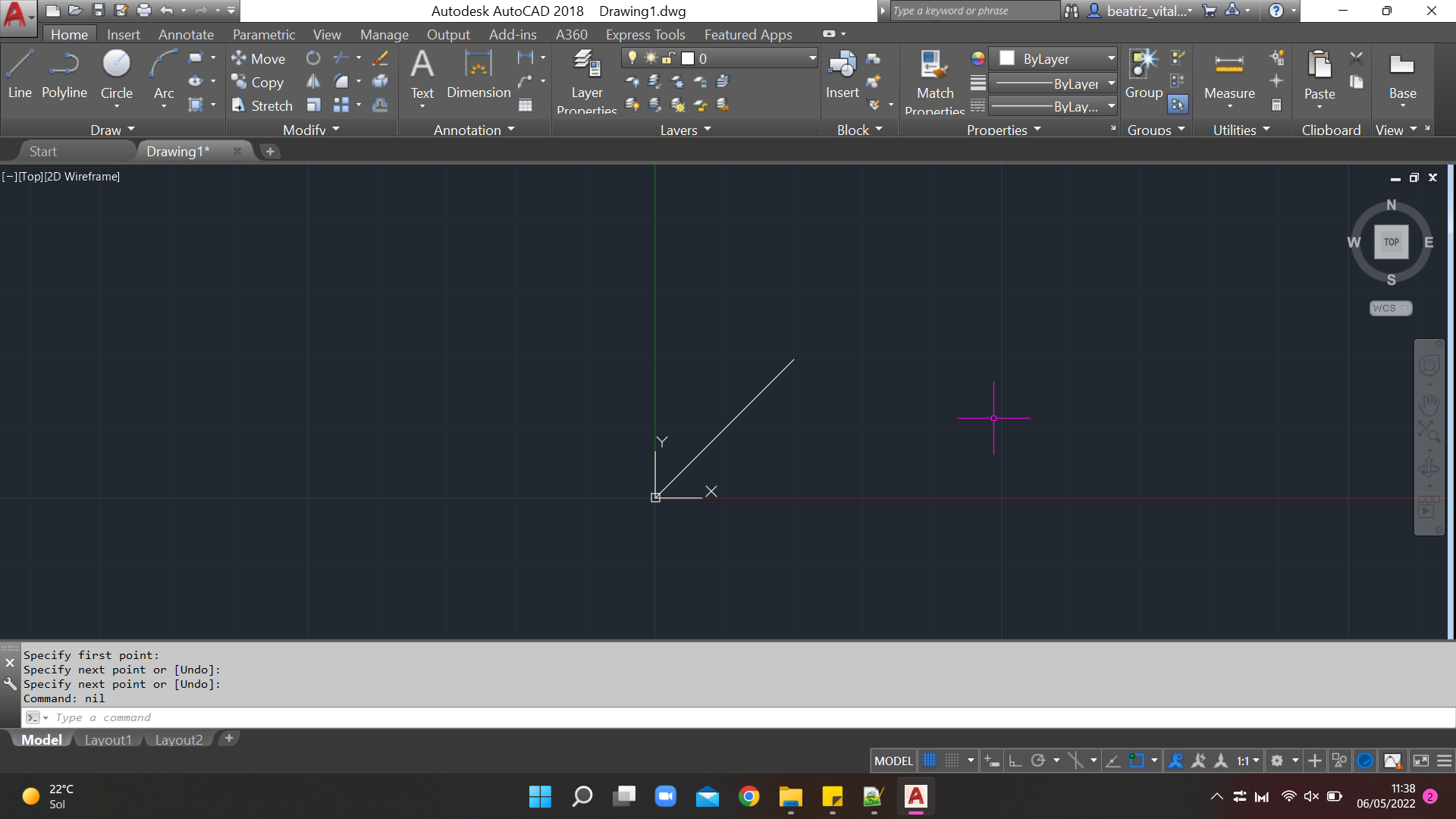Activate the Circle tool
1456x819 pixels.
(117, 74)
